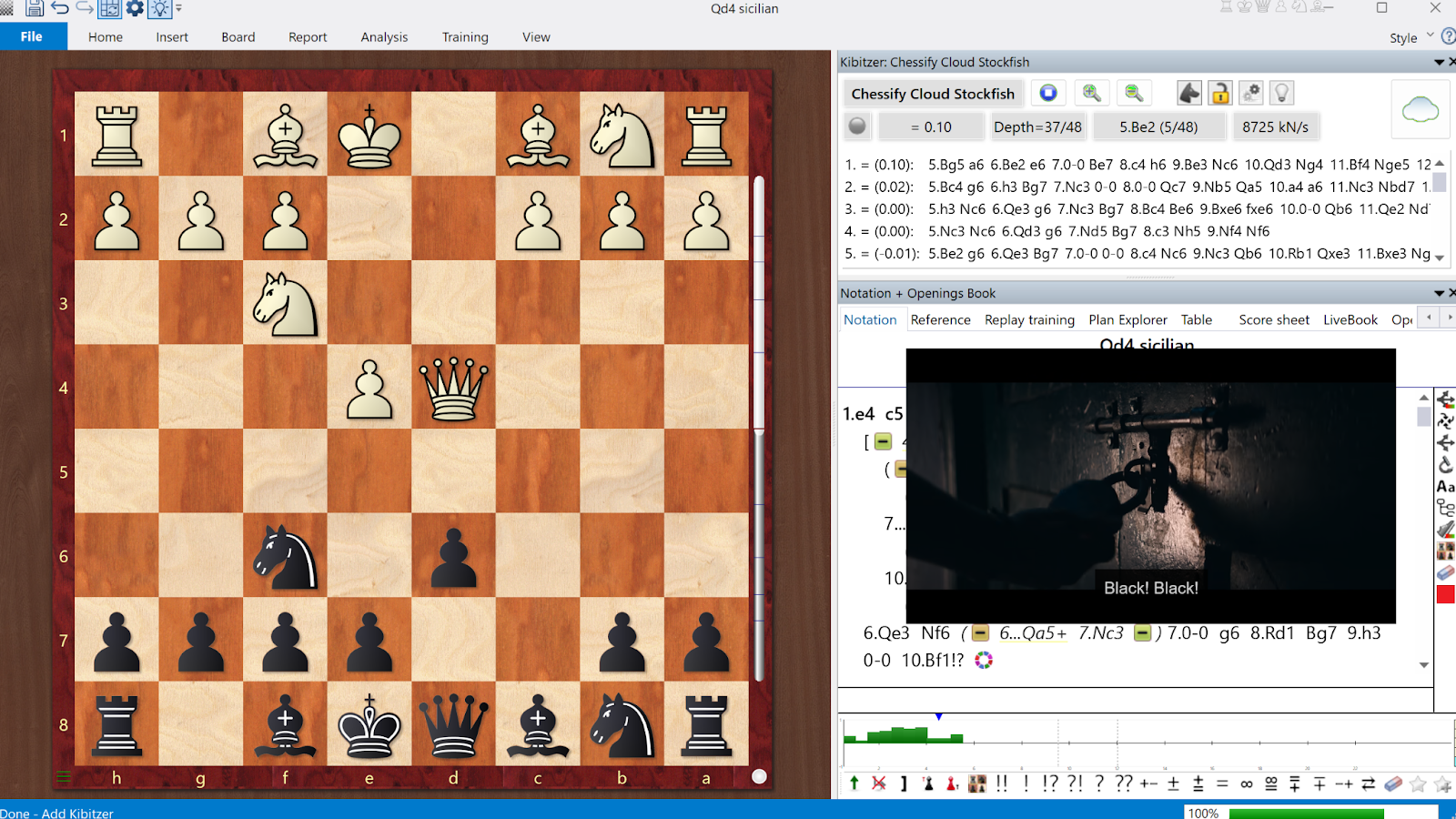
Task: Select the Report ribbon tab
Action: (308, 37)
